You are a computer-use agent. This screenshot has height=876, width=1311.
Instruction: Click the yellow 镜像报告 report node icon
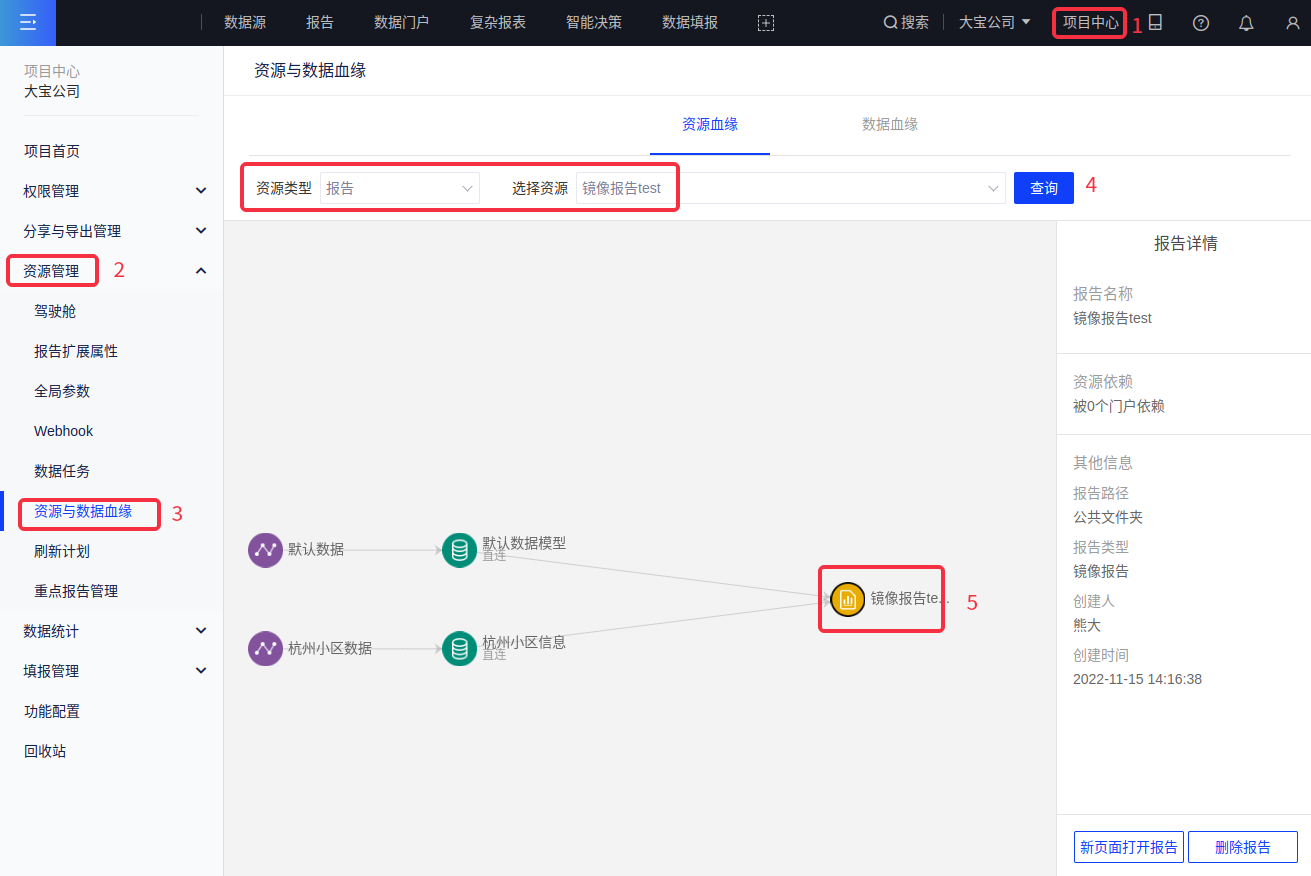pos(847,599)
